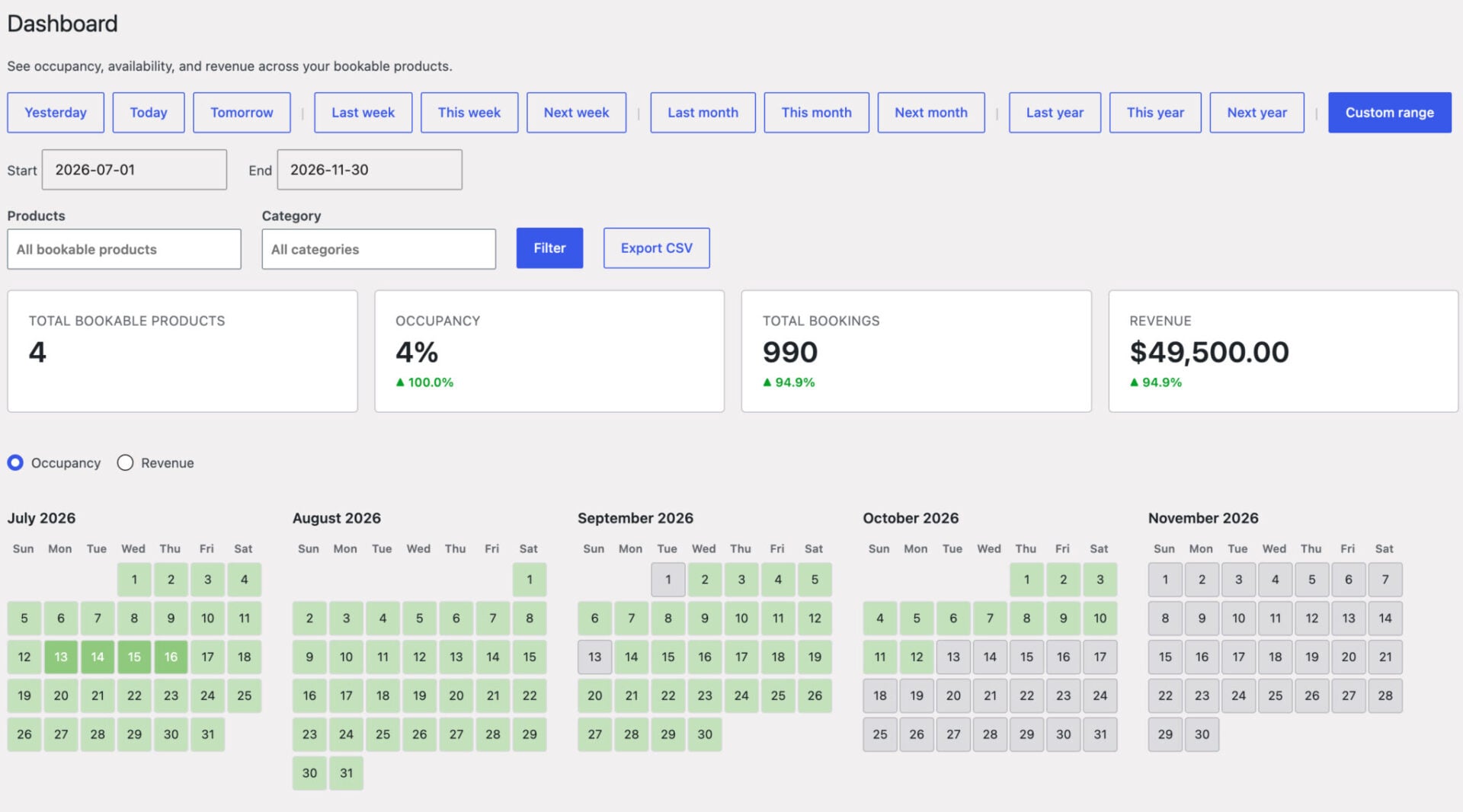This screenshot has width=1463, height=812.
Task: Apply the Filter button
Action: [x=549, y=248]
